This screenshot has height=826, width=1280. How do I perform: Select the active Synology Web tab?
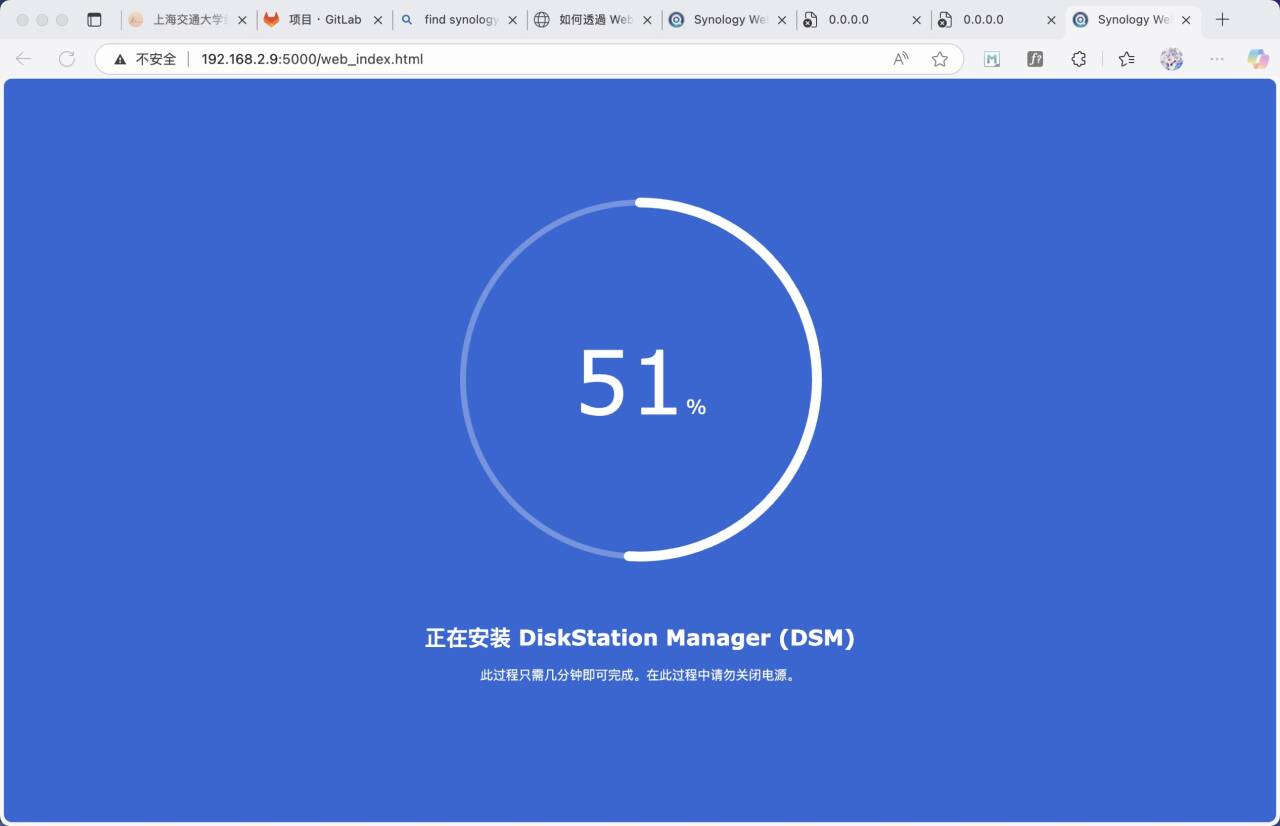click(x=1132, y=20)
